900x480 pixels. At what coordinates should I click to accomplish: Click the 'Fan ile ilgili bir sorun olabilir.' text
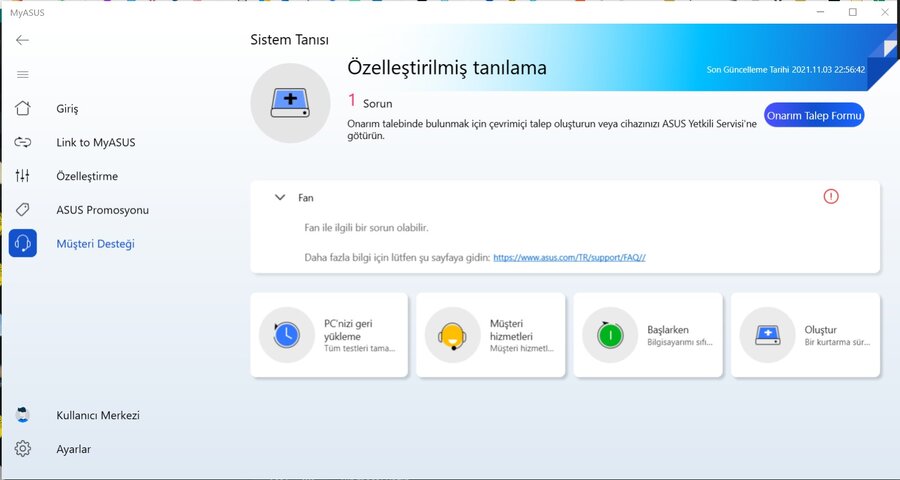tap(366, 228)
